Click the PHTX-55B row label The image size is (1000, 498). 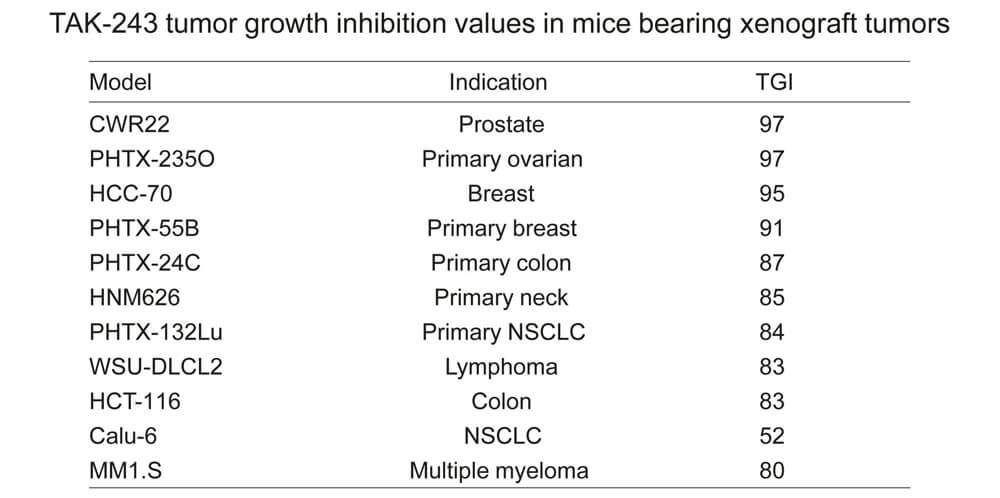pos(144,228)
